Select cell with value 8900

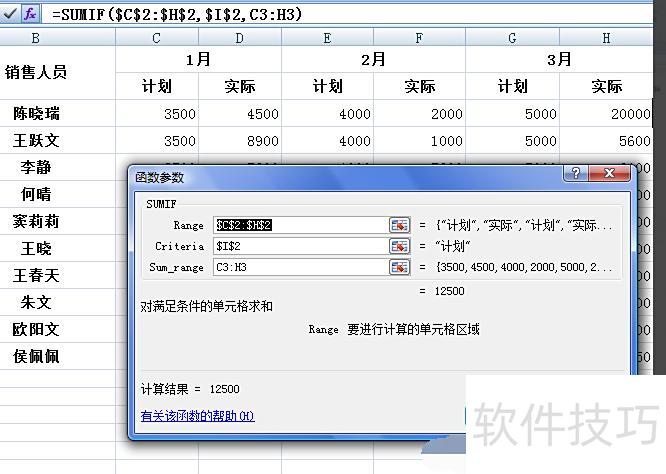pyautogui.click(x=240, y=141)
